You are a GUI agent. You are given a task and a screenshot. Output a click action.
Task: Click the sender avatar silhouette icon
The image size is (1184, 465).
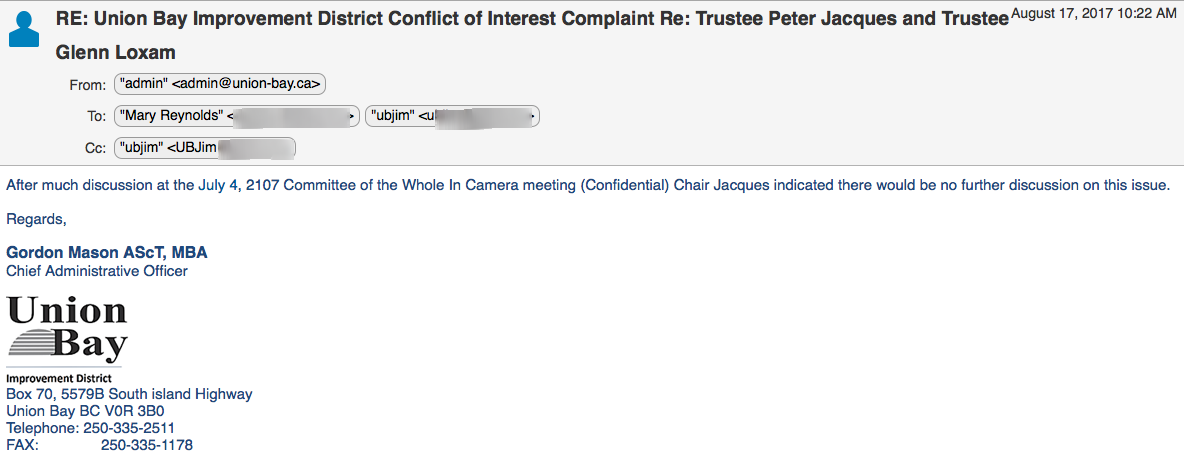24,29
